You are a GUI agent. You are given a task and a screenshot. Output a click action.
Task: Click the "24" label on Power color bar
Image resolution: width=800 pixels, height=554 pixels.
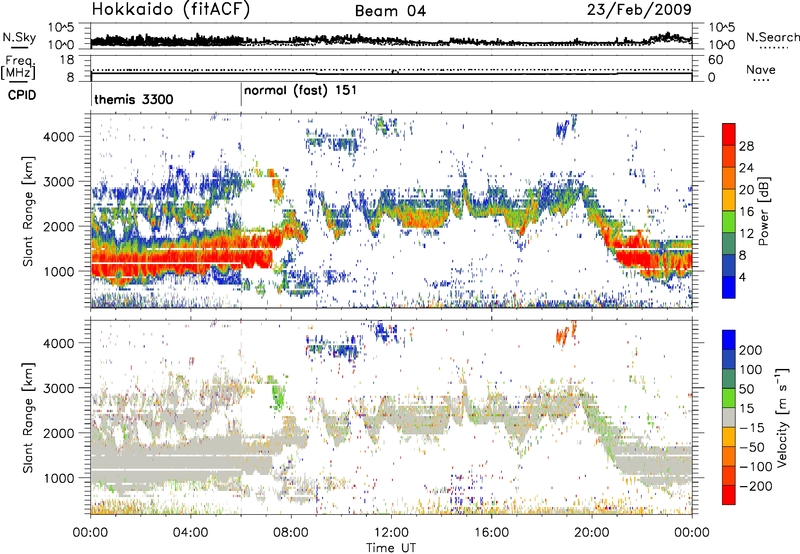(x=746, y=168)
